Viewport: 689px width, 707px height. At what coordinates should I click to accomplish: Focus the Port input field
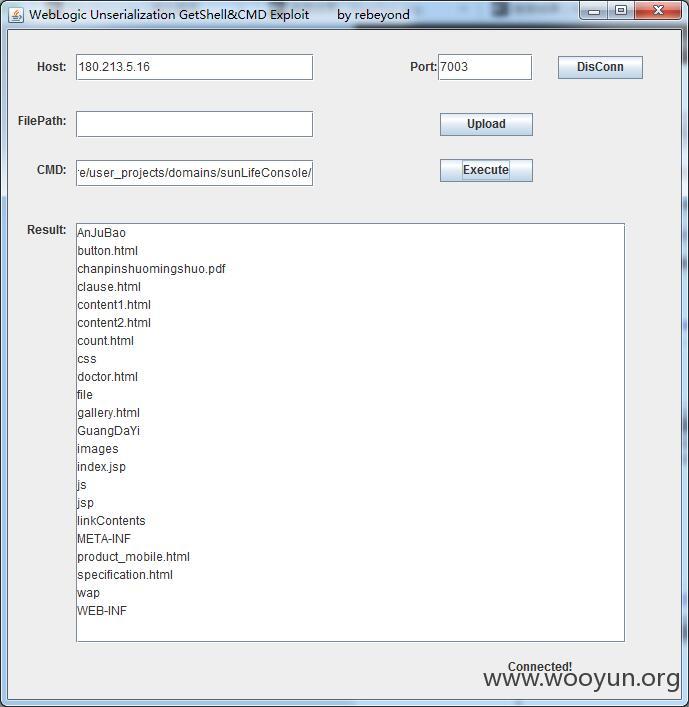(485, 67)
